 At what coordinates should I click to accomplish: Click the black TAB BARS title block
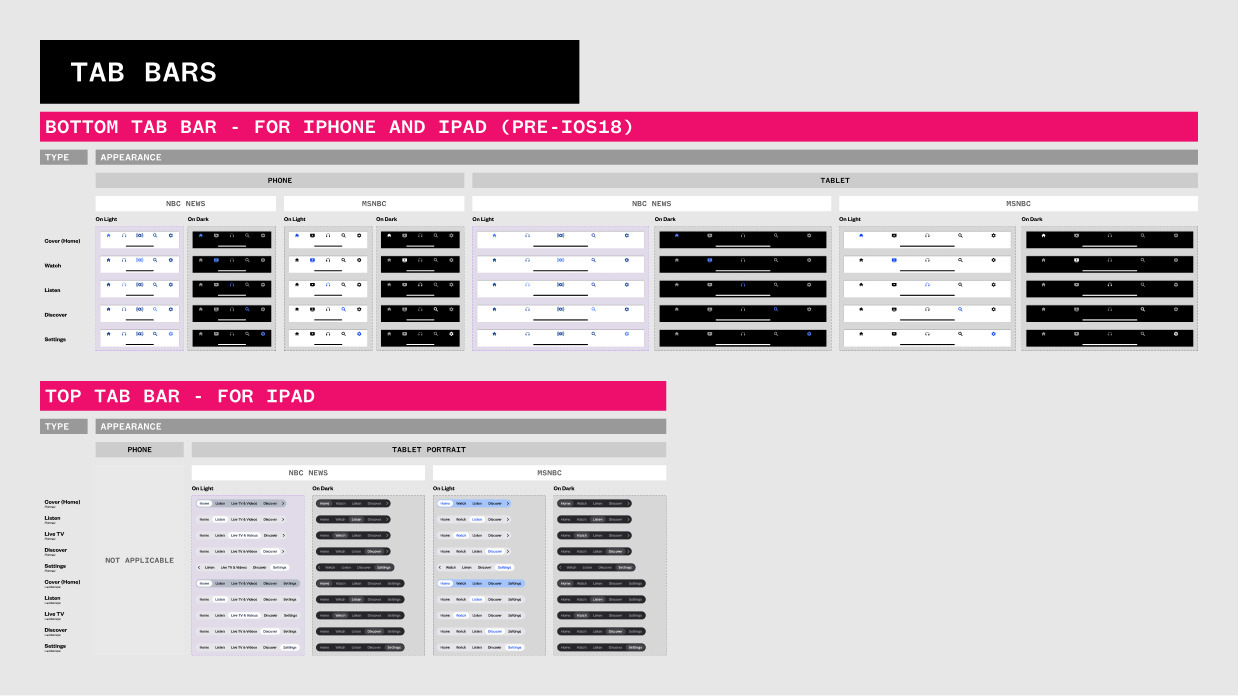309,72
